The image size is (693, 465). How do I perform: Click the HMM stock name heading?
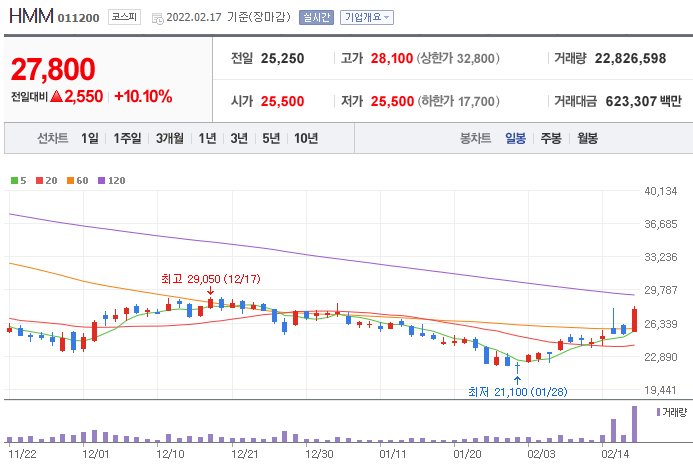coord(31,16)
